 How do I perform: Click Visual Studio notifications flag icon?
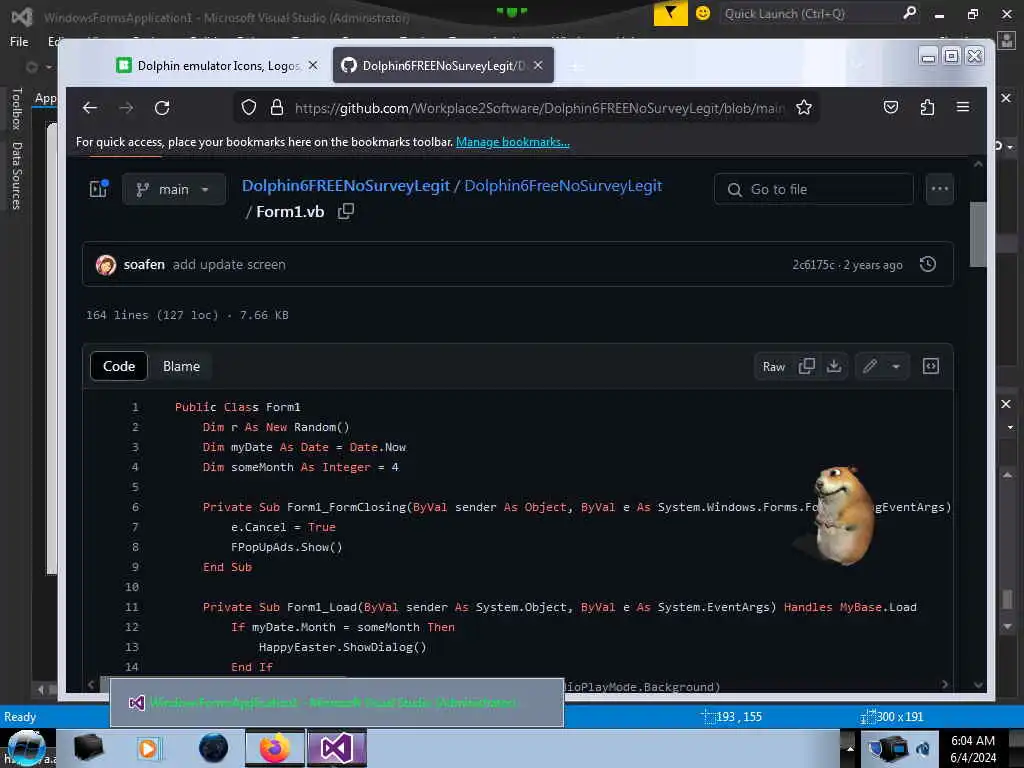pyautogui.click(x=671, y=13)
